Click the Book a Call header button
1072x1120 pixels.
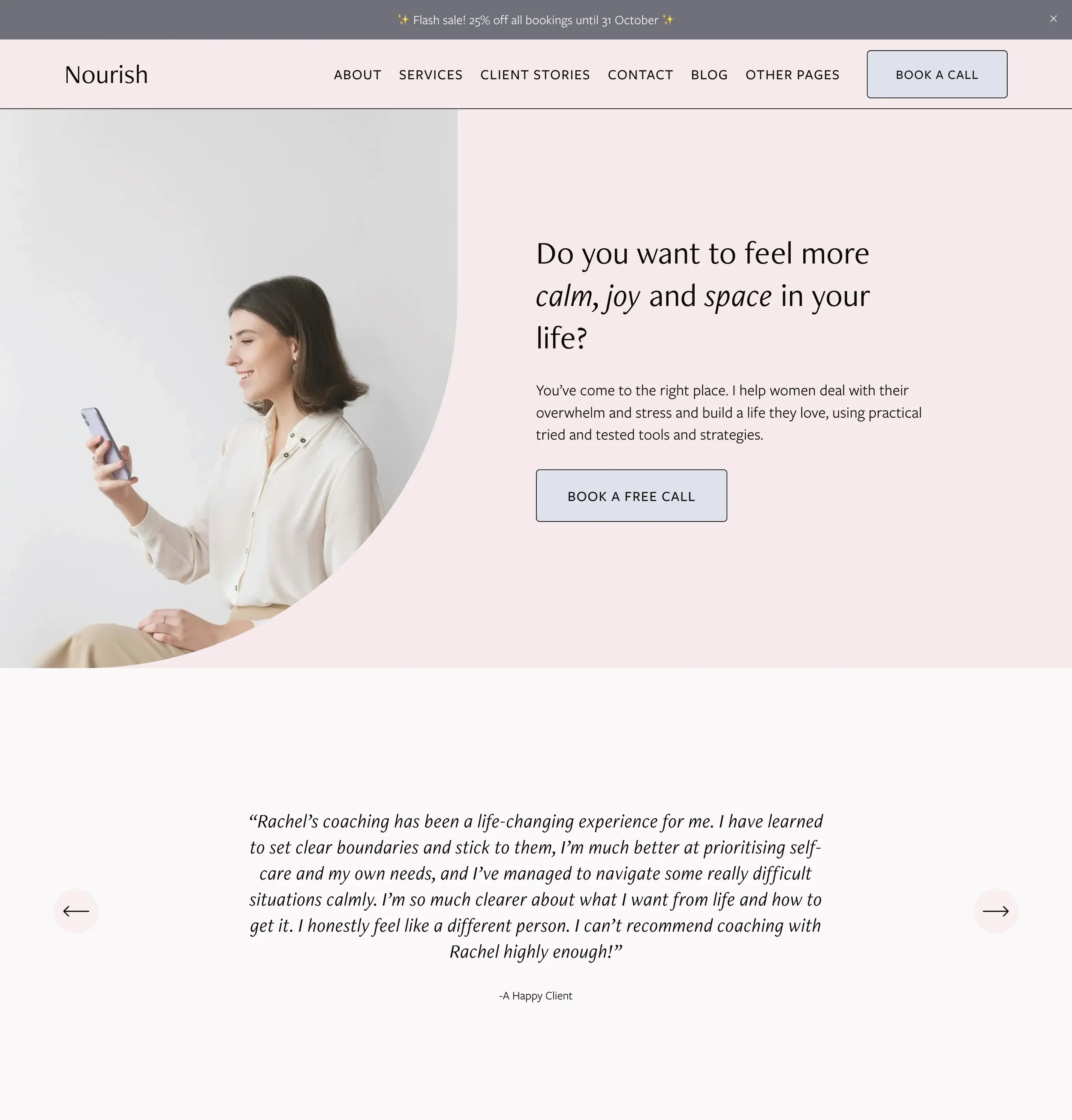pos(937,74)
